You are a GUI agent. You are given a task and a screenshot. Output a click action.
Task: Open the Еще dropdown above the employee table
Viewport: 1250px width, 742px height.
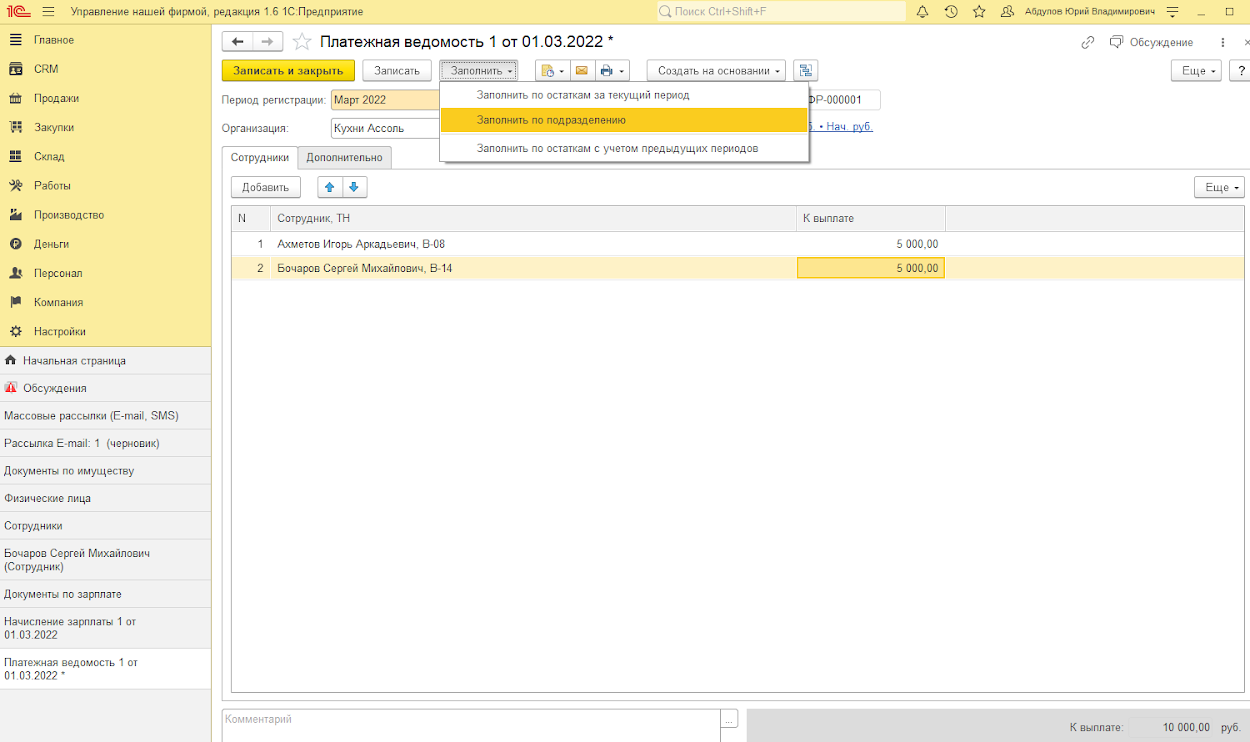pos(1218,187)
